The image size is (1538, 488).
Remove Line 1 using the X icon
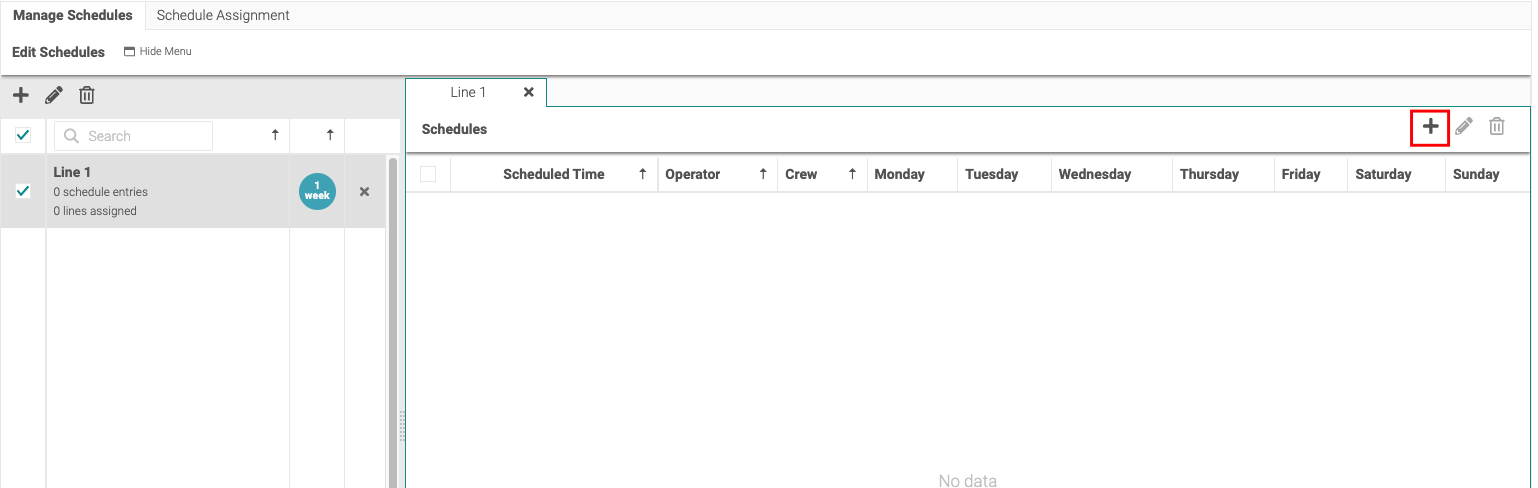(x=364, y=192)
